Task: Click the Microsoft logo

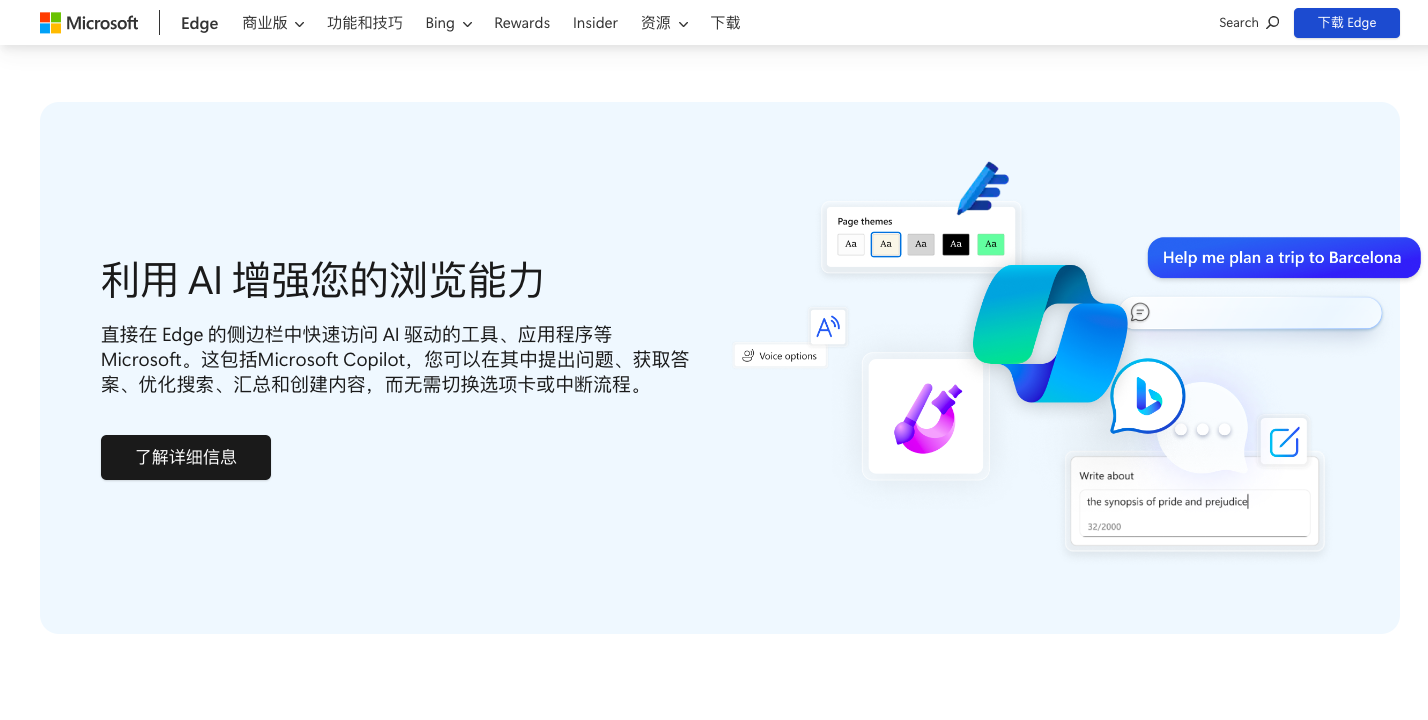Action: pos(88,22)
